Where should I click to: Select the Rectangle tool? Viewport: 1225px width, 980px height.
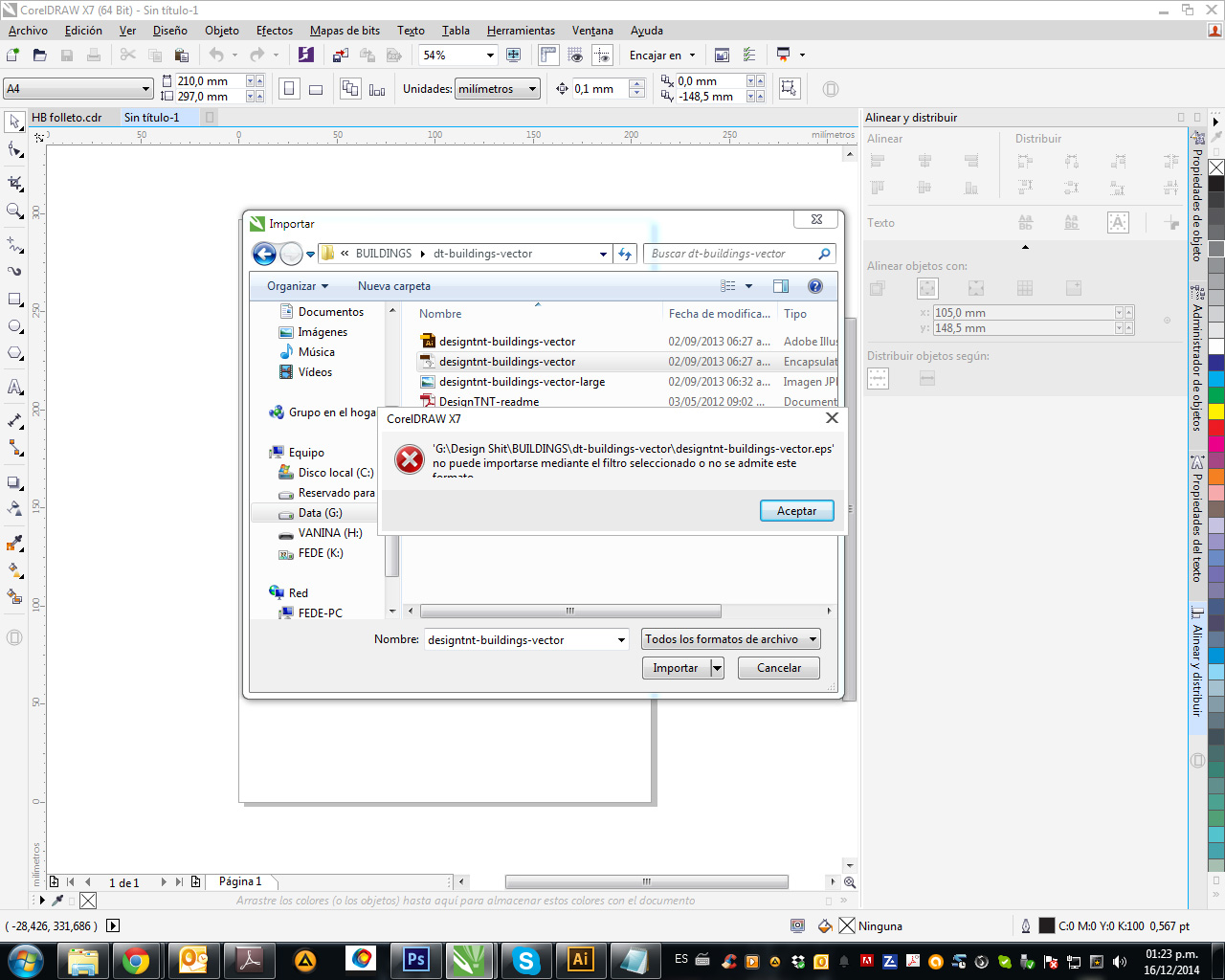point(14,300)
